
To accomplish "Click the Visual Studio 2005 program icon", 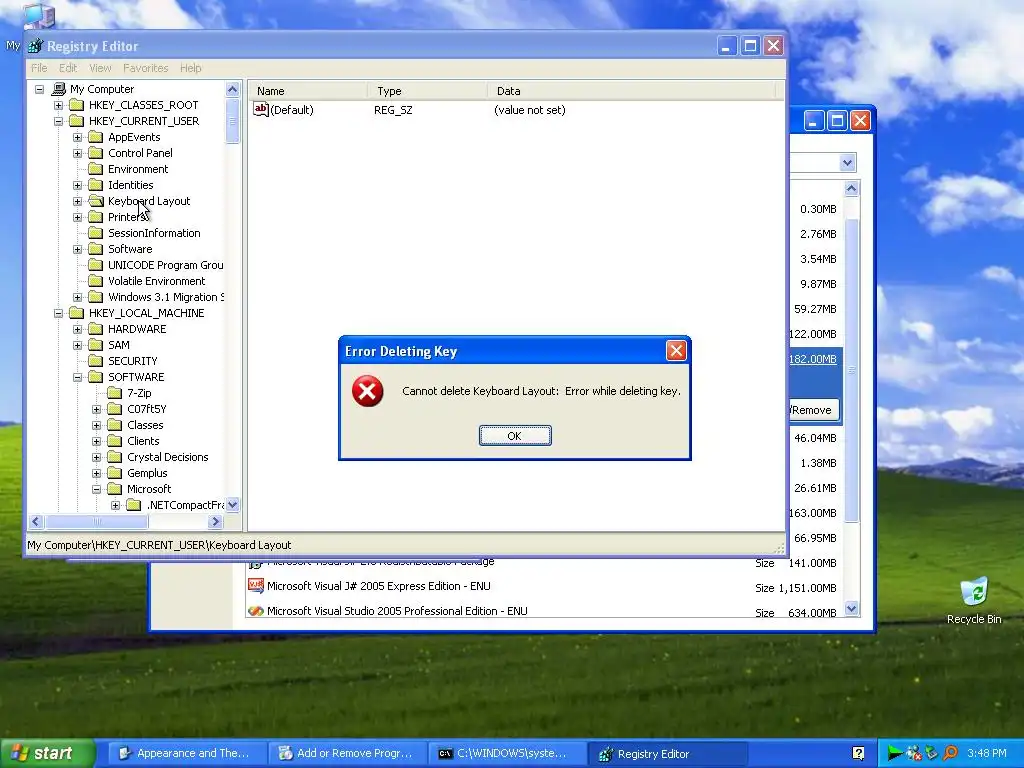I will pos(255,611).
